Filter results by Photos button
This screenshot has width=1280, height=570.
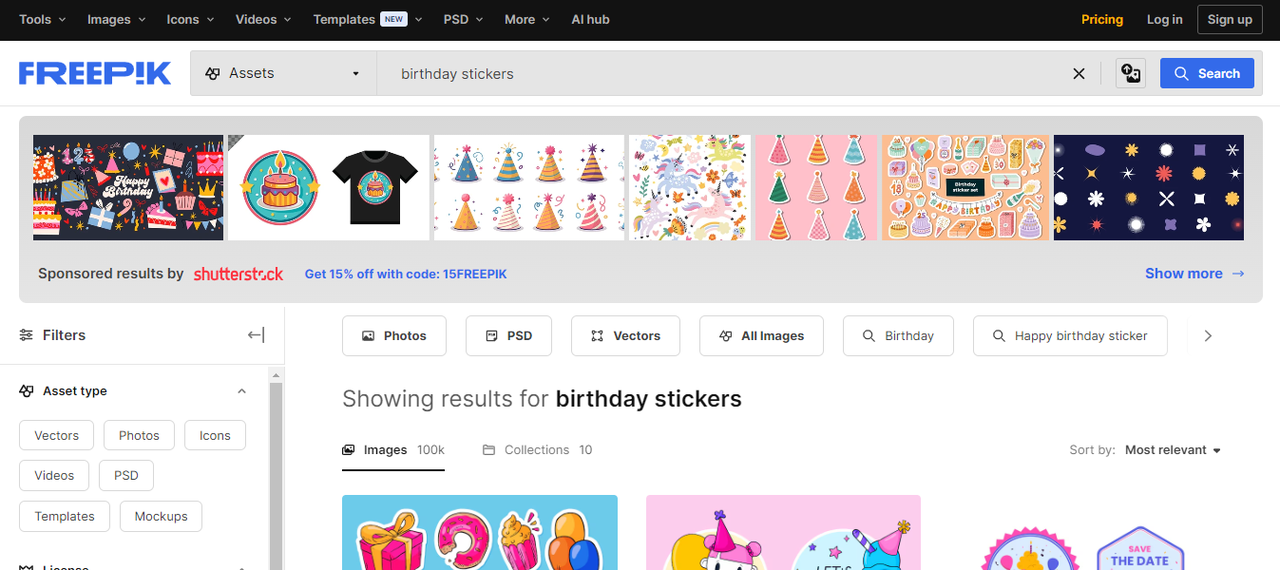tap(393, 336)
